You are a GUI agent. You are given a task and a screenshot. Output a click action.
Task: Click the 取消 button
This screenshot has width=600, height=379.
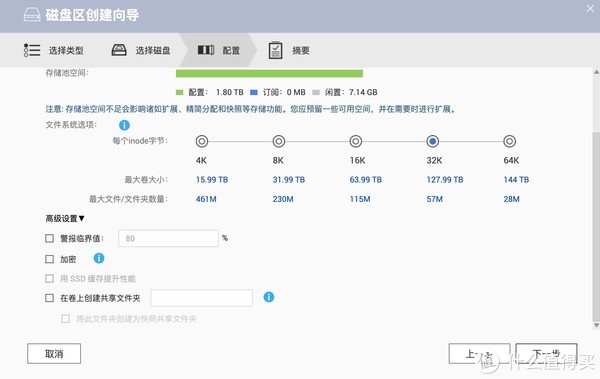pyautogui.click(x=54, y=353)
